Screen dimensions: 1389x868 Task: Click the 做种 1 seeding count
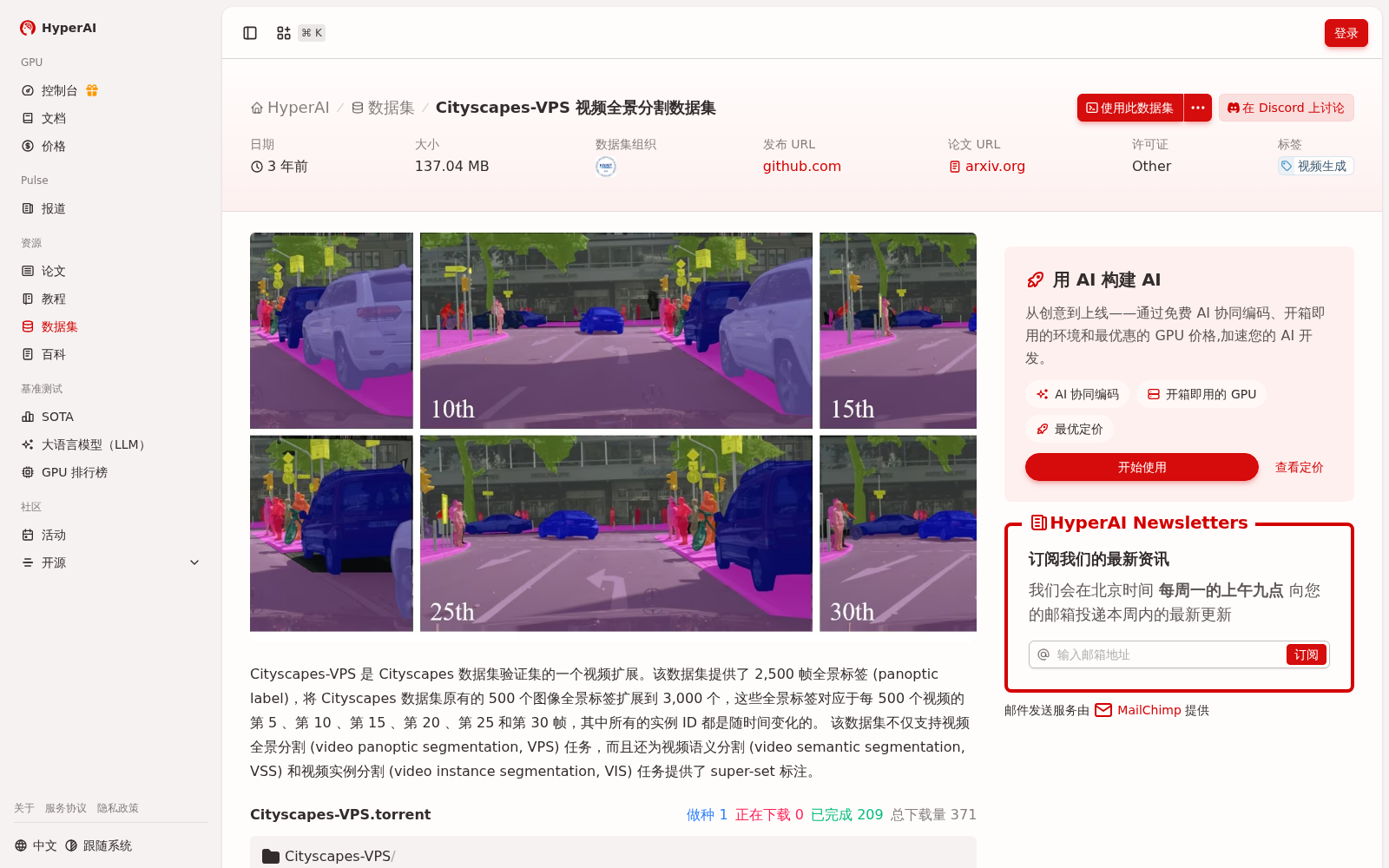click(x=707, y=814)
